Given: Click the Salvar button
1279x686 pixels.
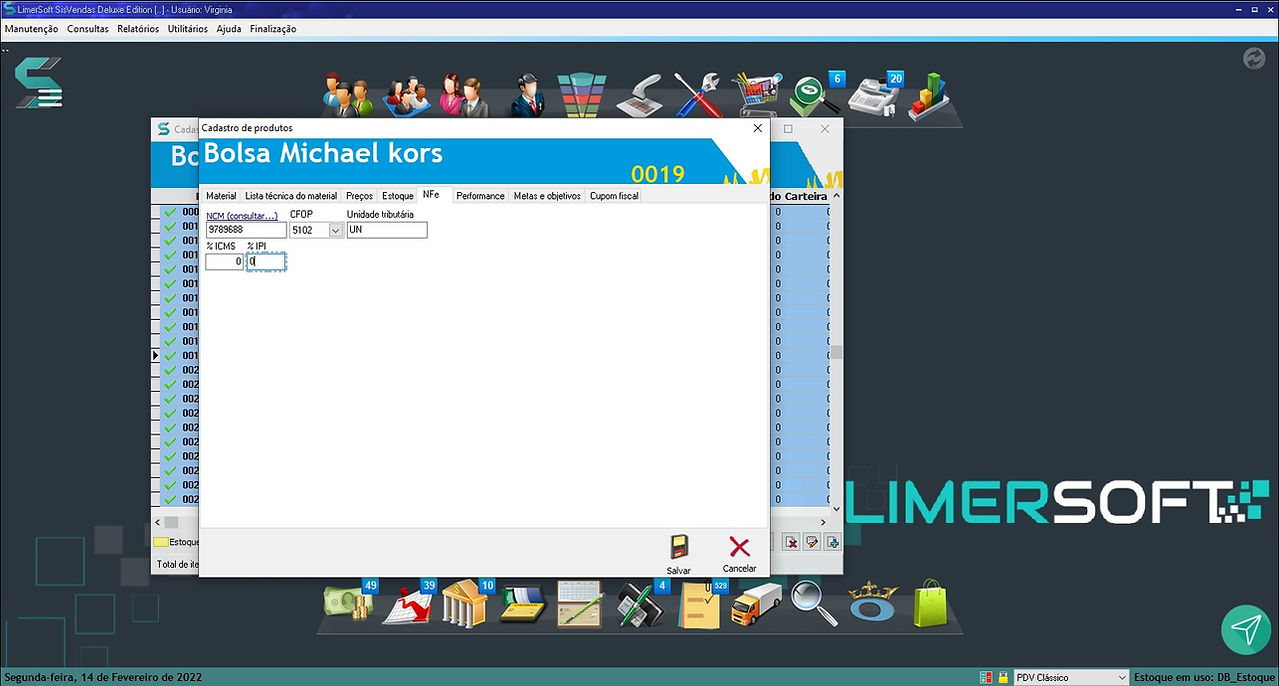Looking at the screenshot, I should [x=679, y=553].
